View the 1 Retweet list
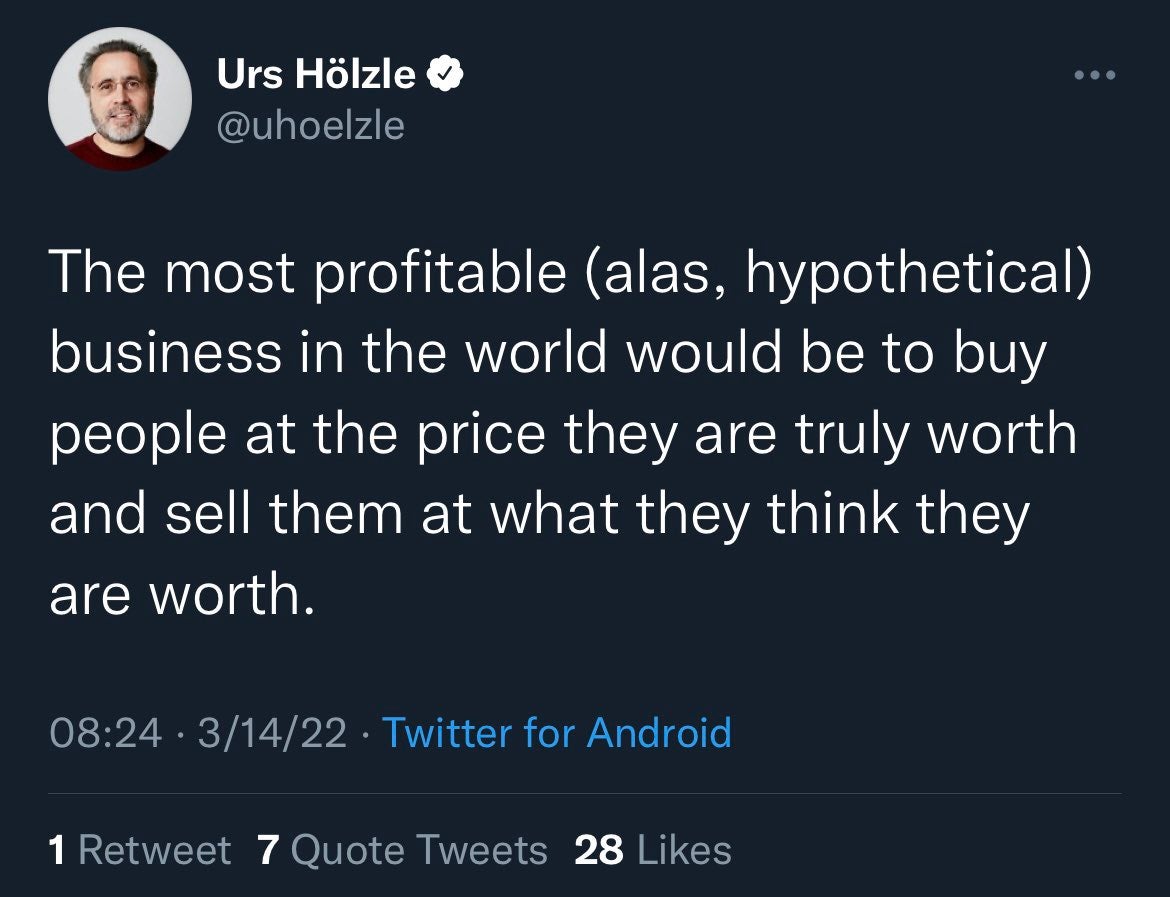This screenshot has width=1170, height=897. pyautogui.click(x=140, y=850)
